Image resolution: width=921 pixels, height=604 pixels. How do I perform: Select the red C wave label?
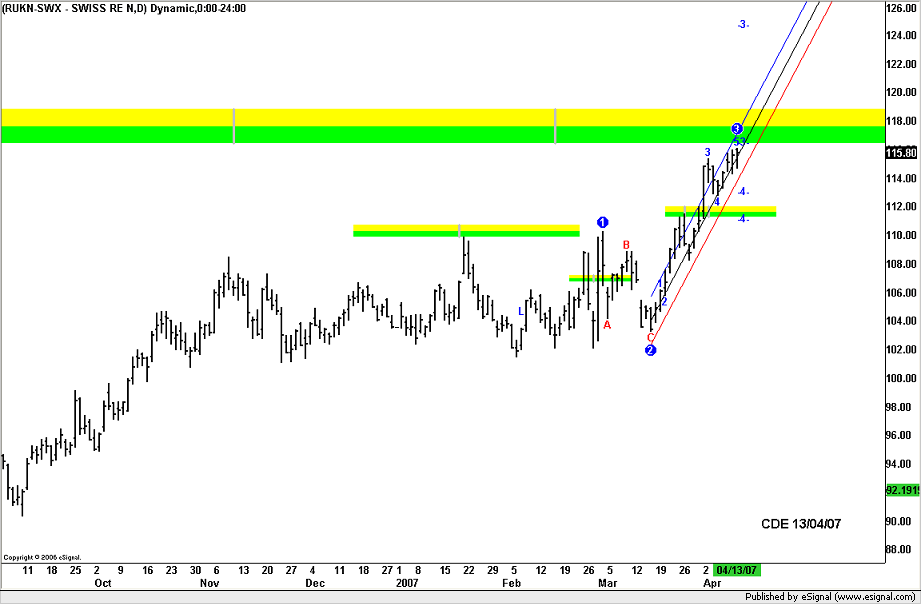[650, 337]
